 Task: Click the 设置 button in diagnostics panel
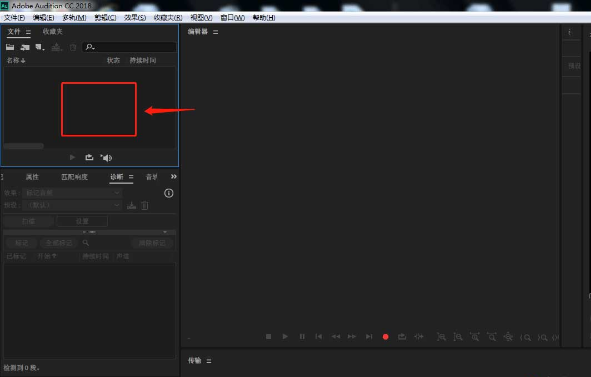(x=82, y=221)
